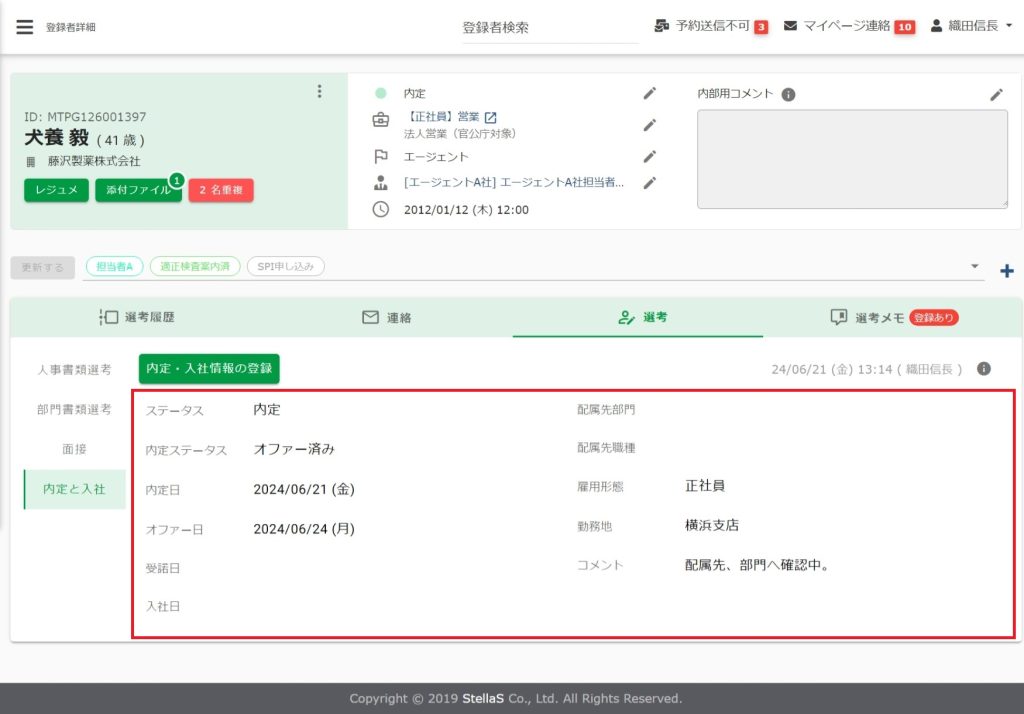The width and height of the screenshot is (1024, 714).
Task: Switch to the 選考履歴 tab
Action: (138, 317)
